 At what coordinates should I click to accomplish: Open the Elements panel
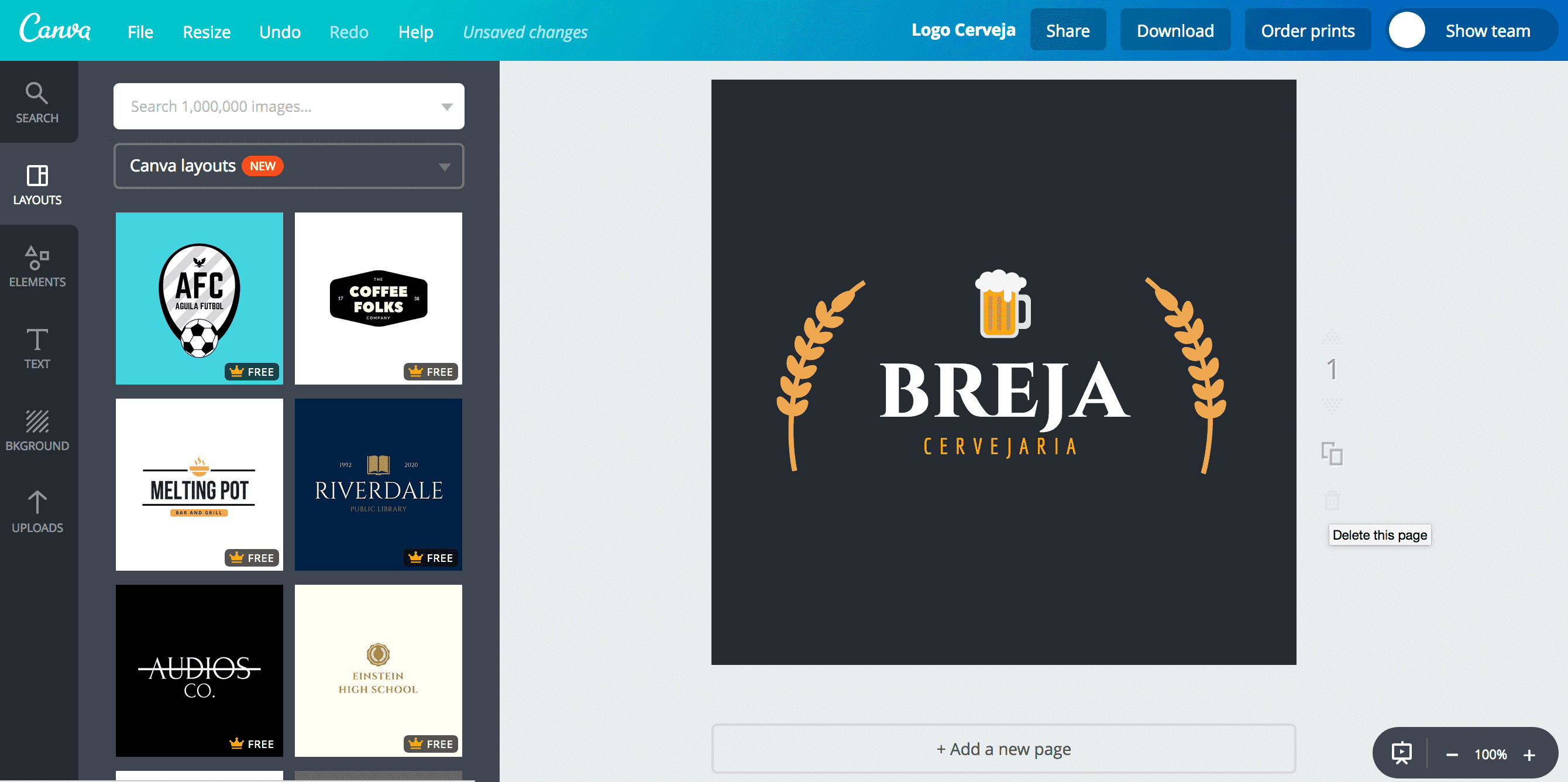pyautogui.click(x=38, y=267)
